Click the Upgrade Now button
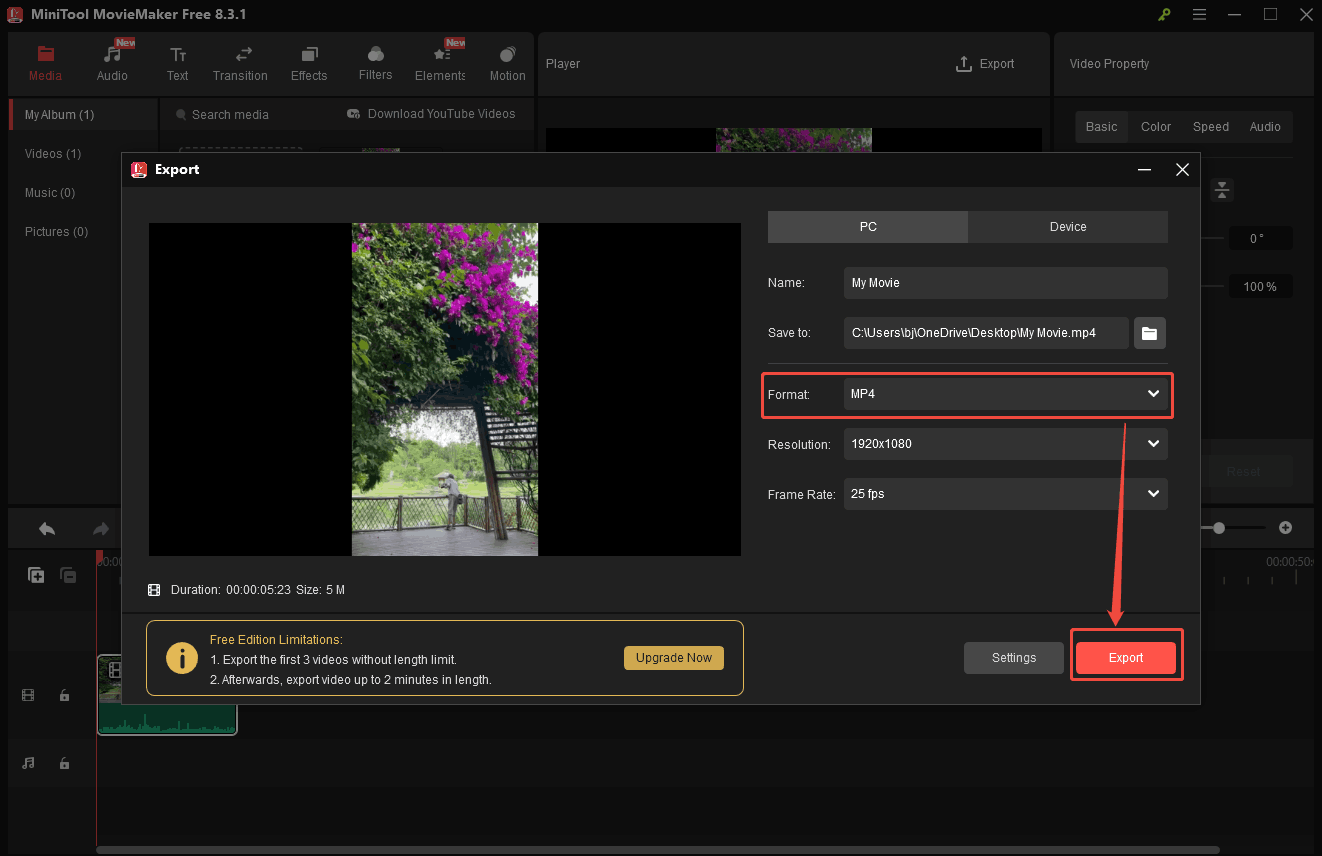1322x856 pixels. 674,657
